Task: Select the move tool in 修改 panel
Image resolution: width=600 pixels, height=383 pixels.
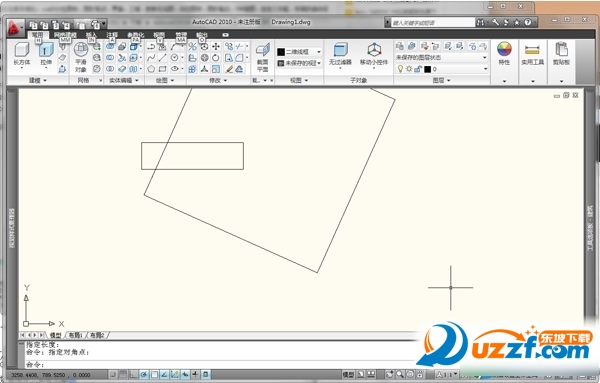Action: (x=216, y=47)
